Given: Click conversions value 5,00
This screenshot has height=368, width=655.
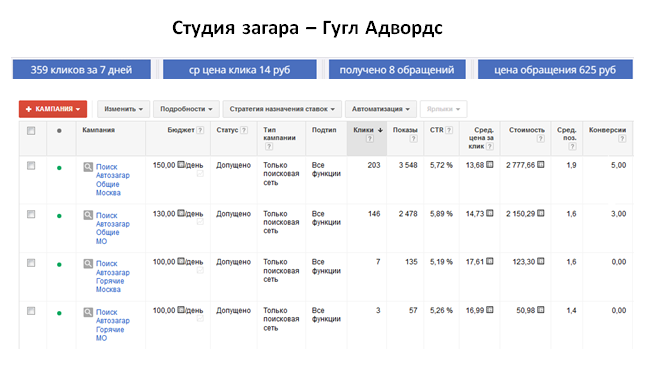Looking at the screenshot, I should tap(619, 165).
